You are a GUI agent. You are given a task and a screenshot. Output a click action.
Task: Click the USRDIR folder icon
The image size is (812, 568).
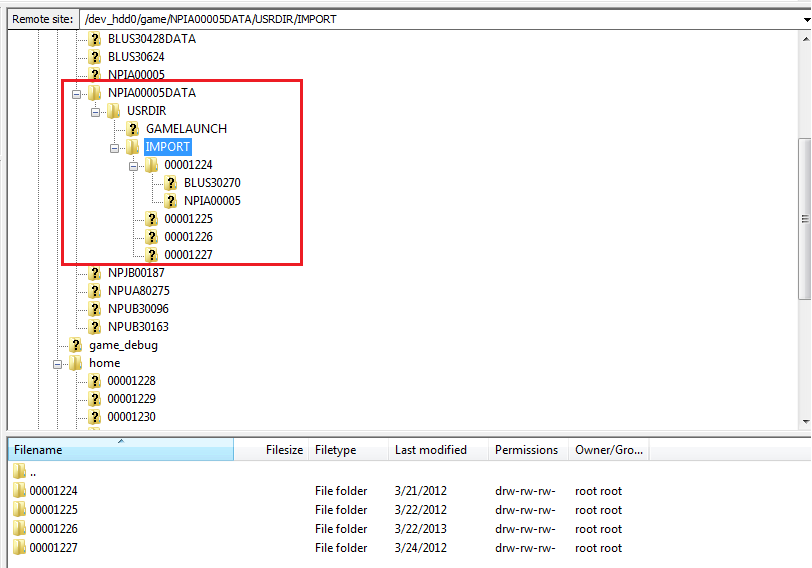(113, 111)
